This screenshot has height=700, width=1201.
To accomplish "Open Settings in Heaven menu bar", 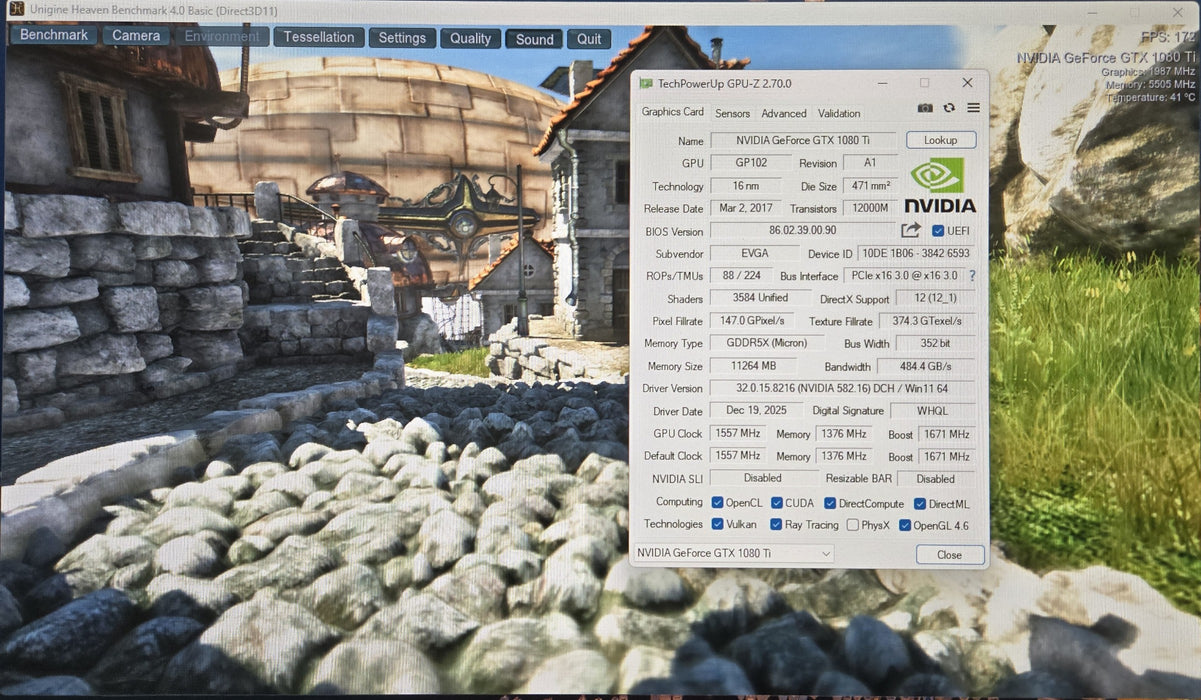I will click(402, 38).
